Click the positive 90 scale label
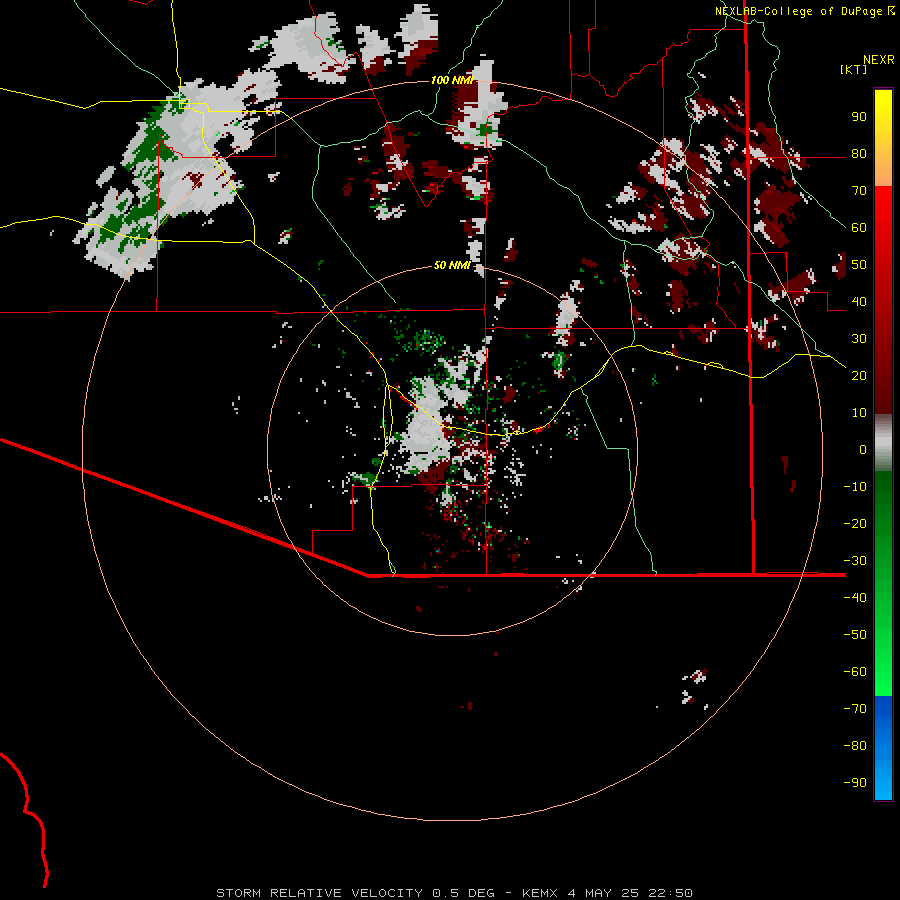Screen dimensions: 900x900 (x=859, y=117)
